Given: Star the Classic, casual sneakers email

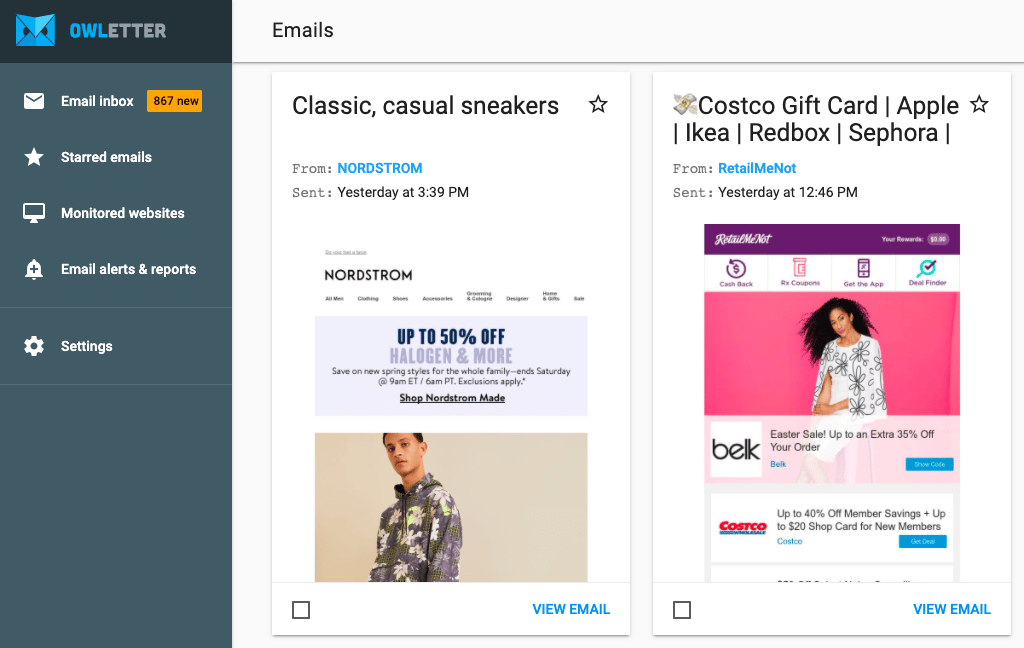Looking at the screenshot, I should coord(598,104).
